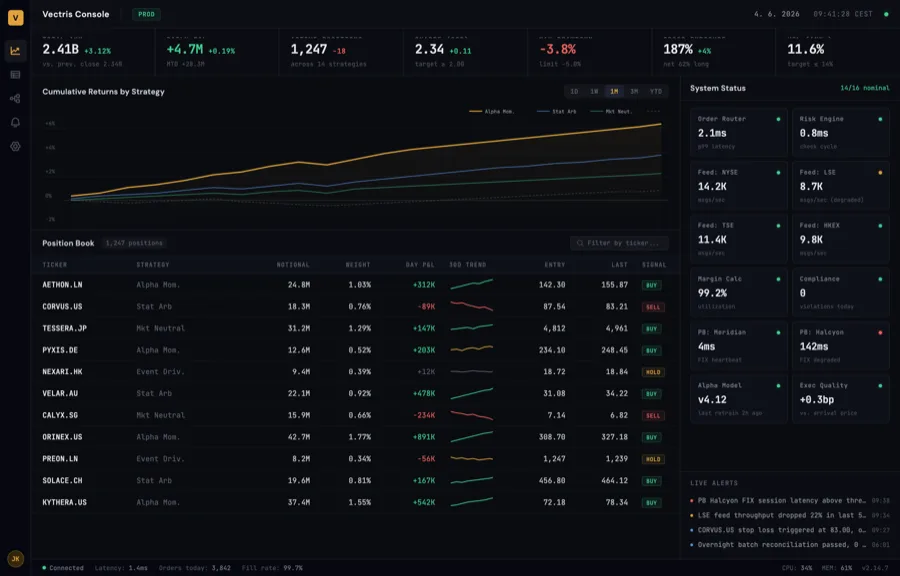This screenshot has height=576, width=900.
Task: Toggle the Alpha Mom. legend series
Action: click(x=492, y=112)
